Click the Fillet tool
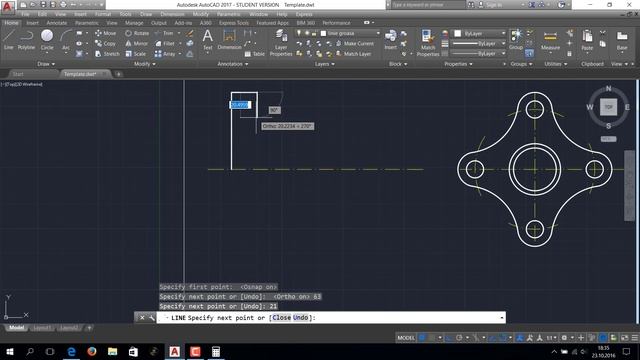Viewport: 640px width, 360px height. point(165,43)
